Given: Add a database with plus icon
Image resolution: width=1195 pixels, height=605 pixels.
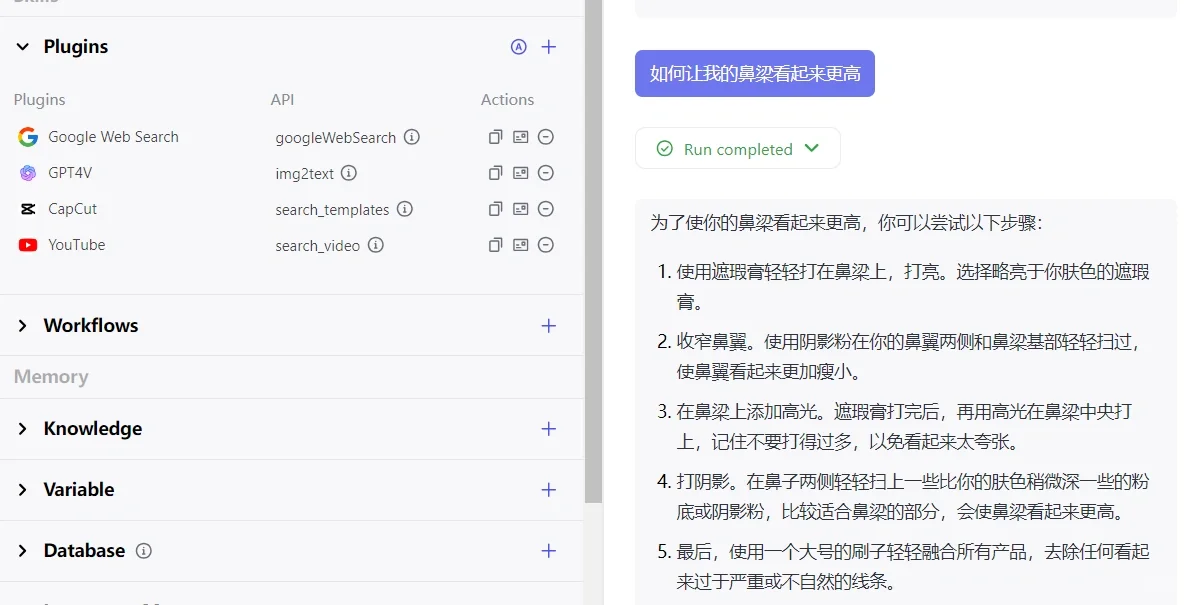Looking at the screenshot, I should [549, 551].
